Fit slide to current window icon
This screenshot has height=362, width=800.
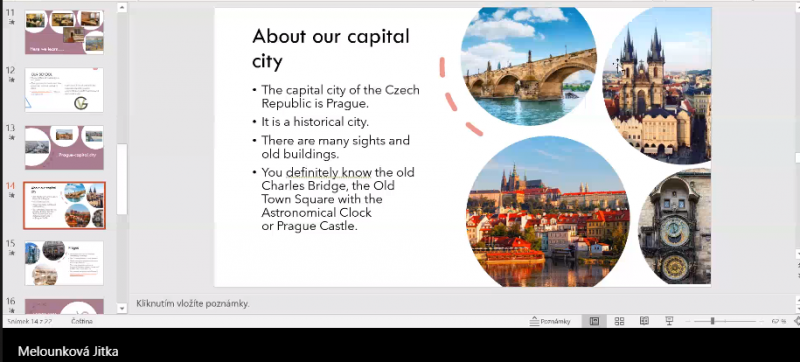[797, 321]
